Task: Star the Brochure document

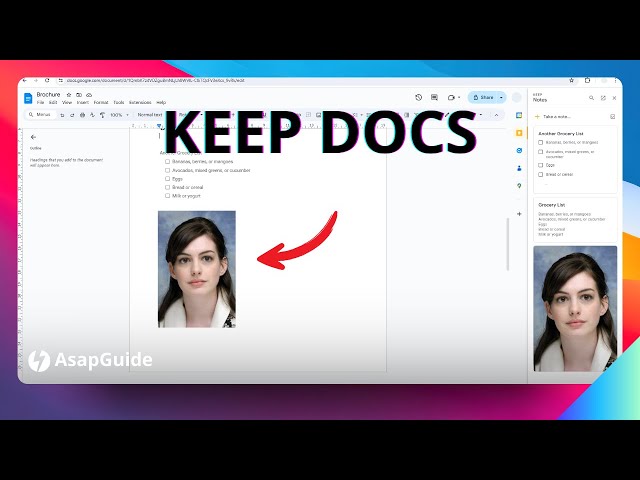Action: [69, 95]
